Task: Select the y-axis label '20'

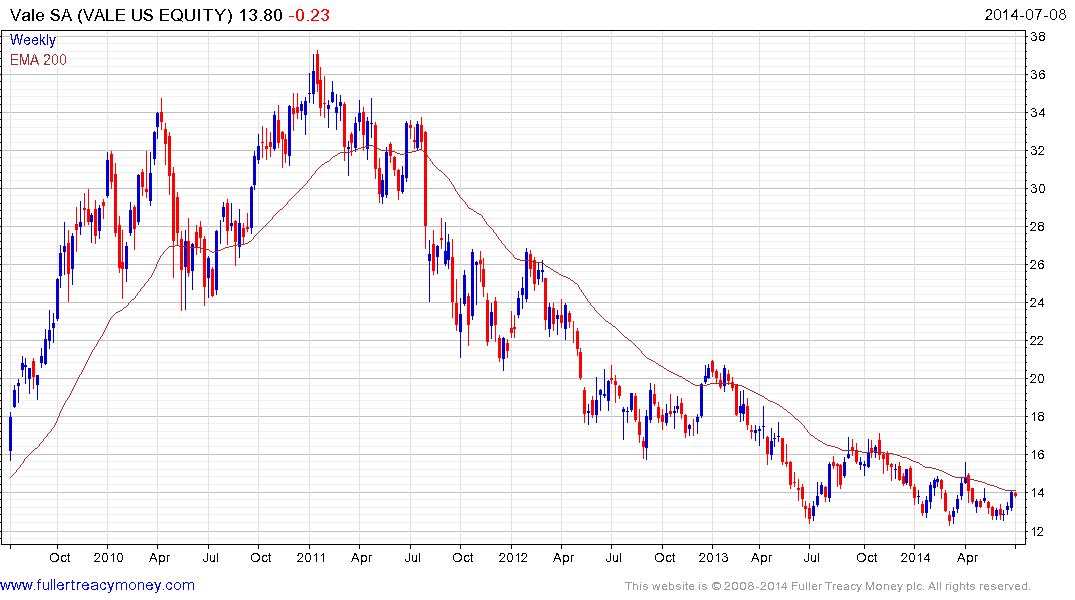Action: pyautogui.click(x=1038, y=379)
